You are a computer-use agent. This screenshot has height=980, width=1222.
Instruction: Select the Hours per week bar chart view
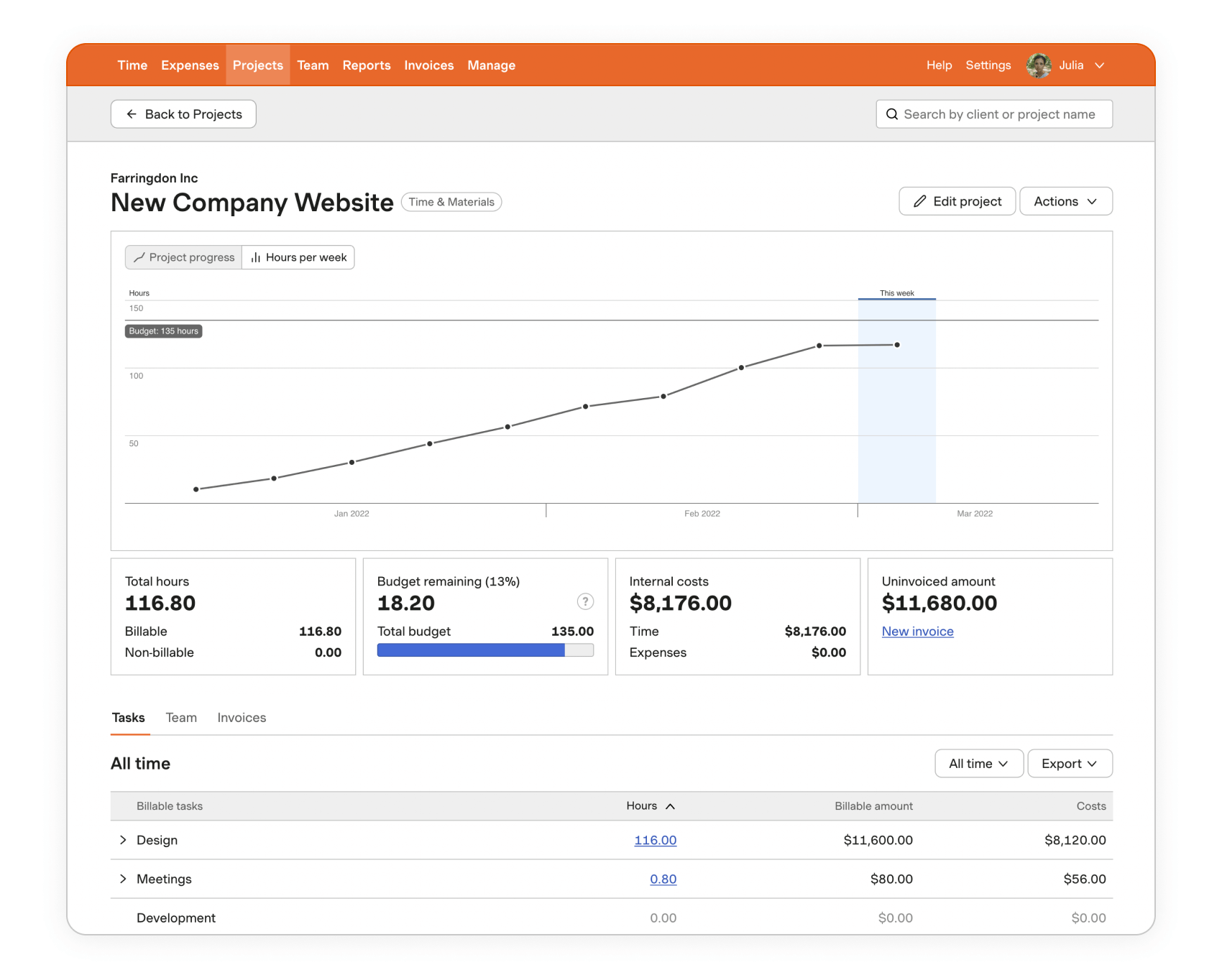[298, 257]
